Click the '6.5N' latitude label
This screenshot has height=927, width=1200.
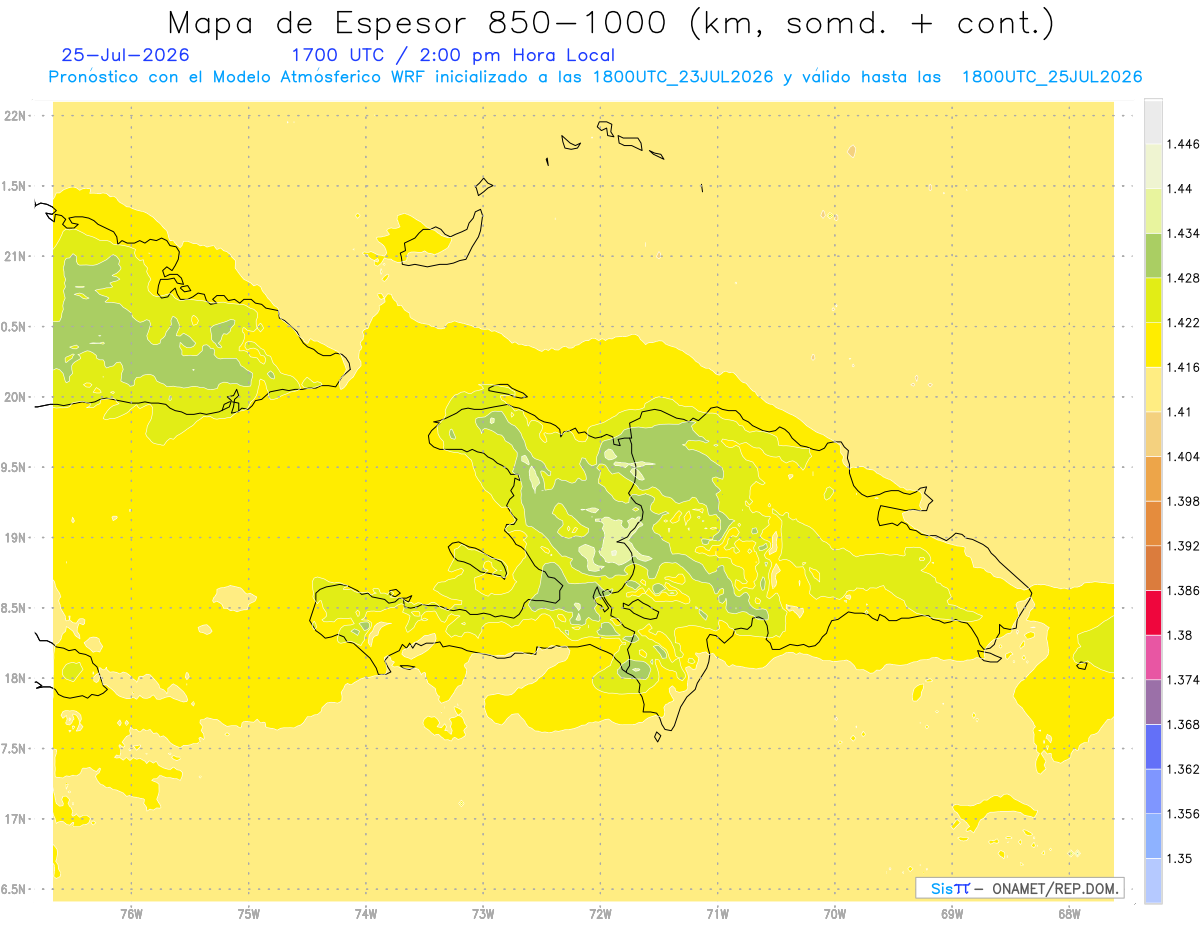click(15, 889)
